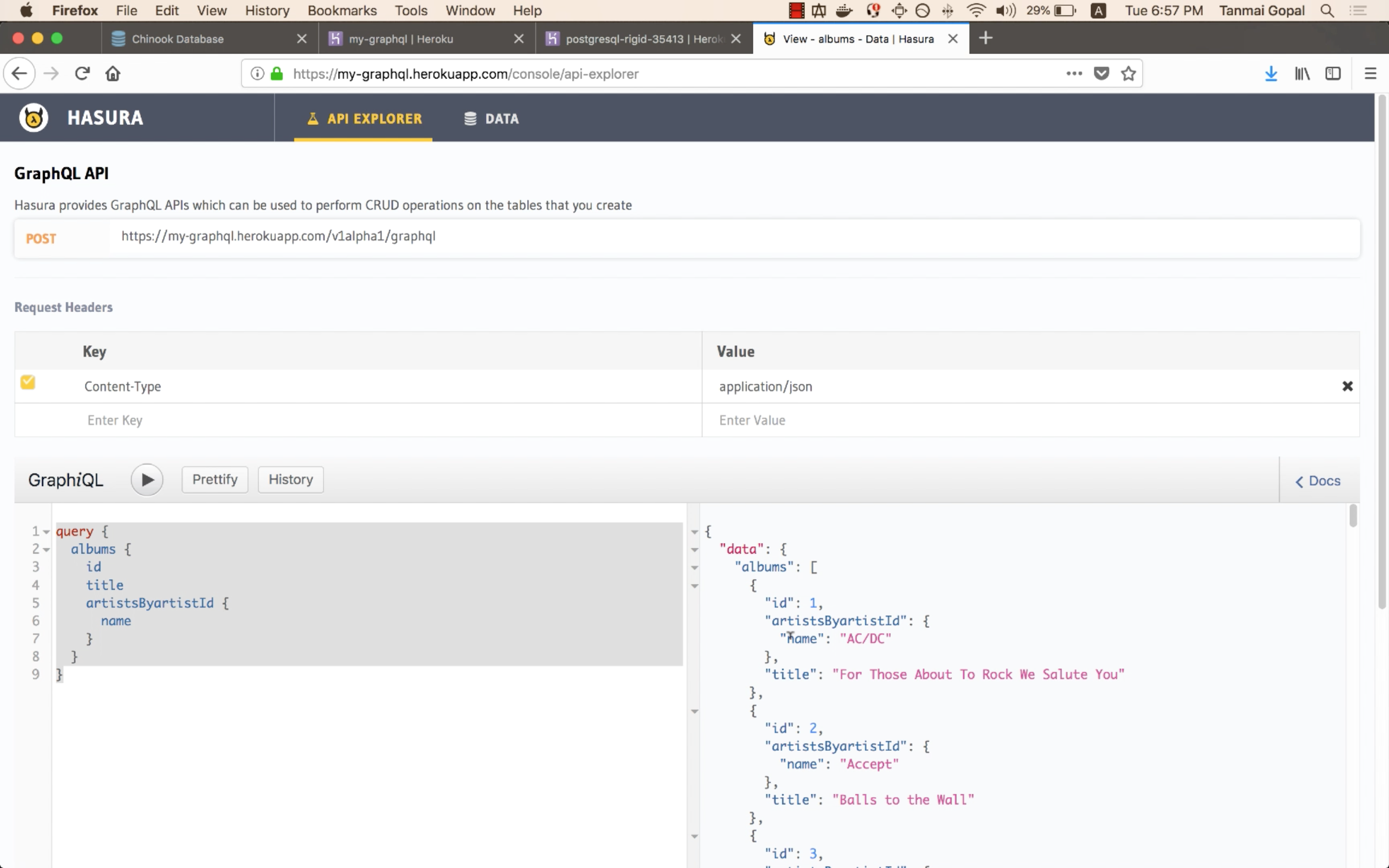Click the Prettify button
The image size is (1389, 868).
215,480
